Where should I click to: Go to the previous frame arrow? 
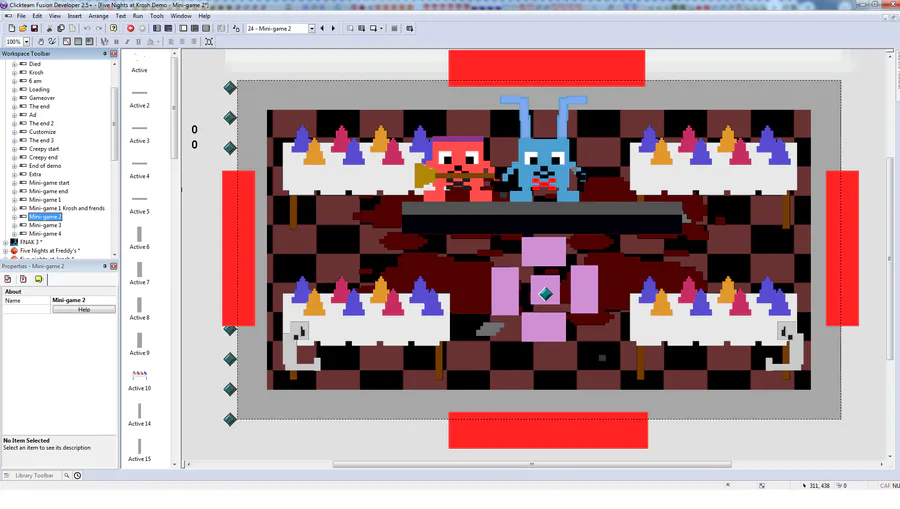322,28
